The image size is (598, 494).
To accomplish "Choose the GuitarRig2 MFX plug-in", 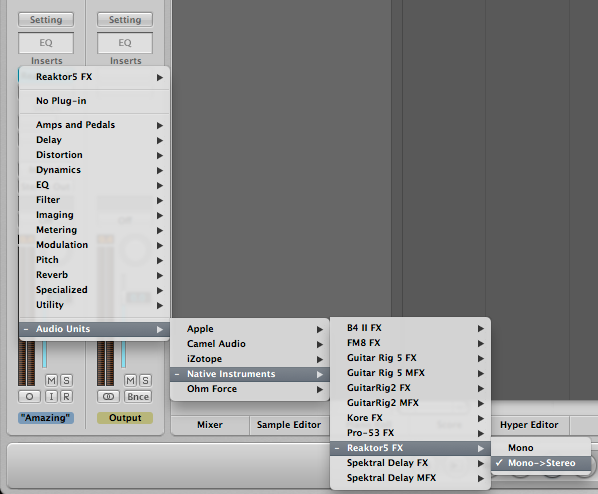I will (x=410, y=403).
